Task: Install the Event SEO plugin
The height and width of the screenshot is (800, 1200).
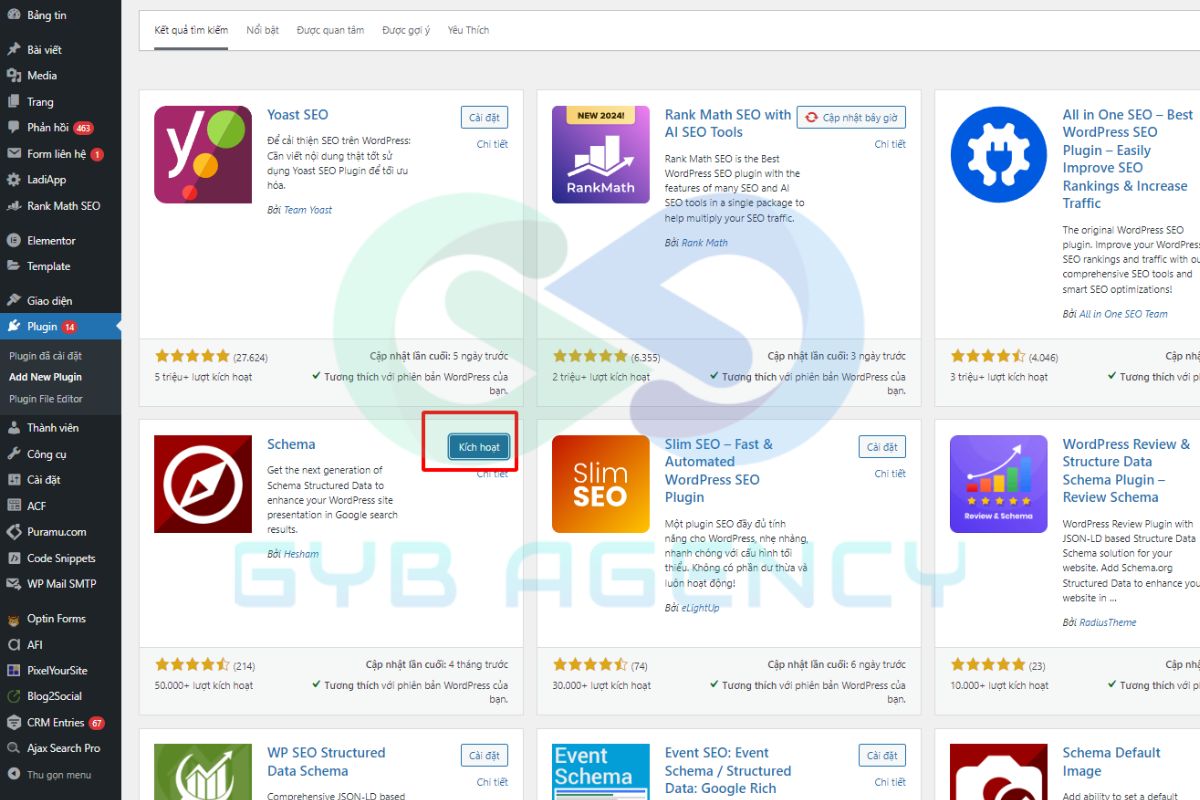Action: click(x=882, y=756)
